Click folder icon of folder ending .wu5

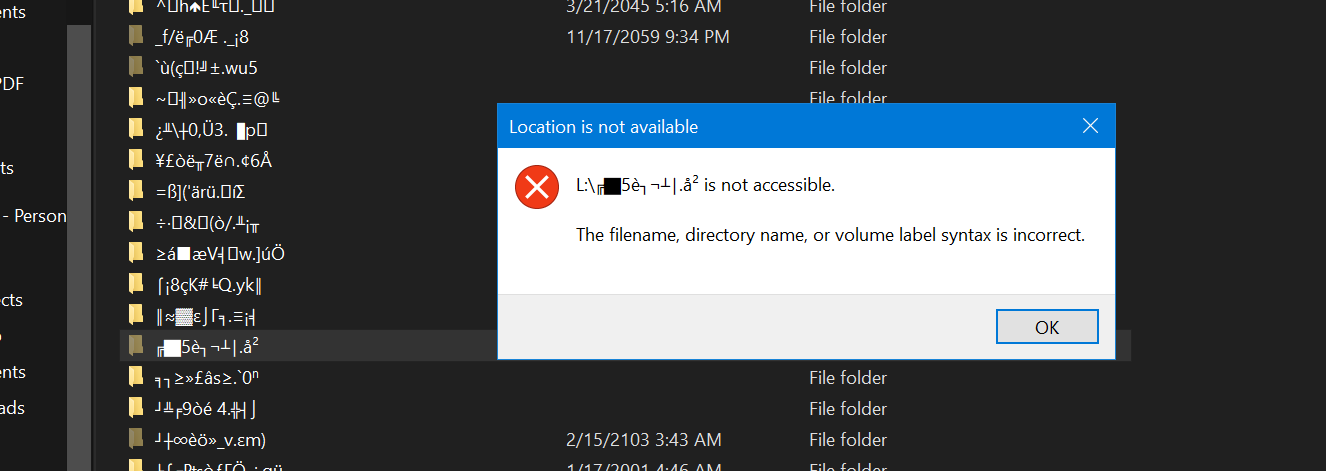(x=137, y=68)
